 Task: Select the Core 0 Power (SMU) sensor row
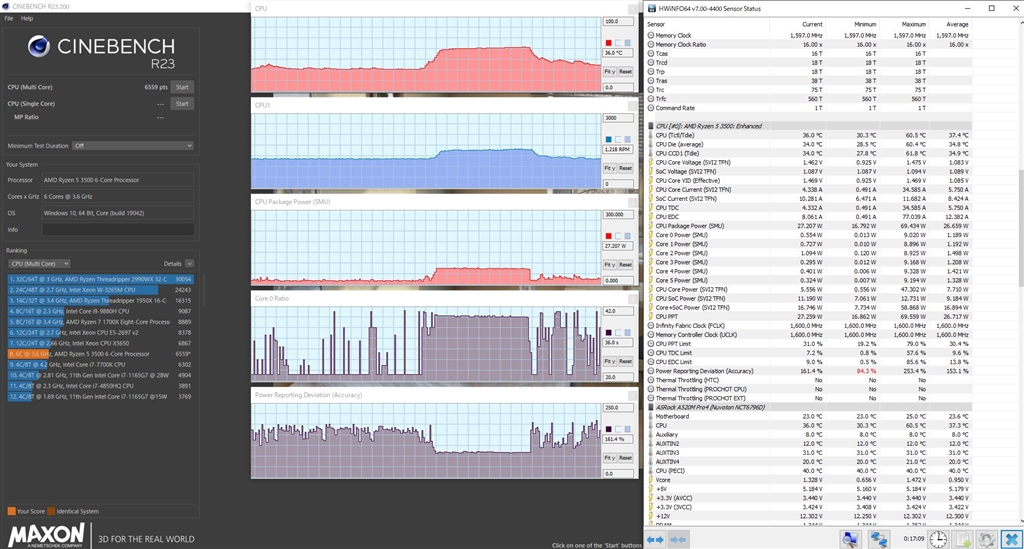point(809,235)
